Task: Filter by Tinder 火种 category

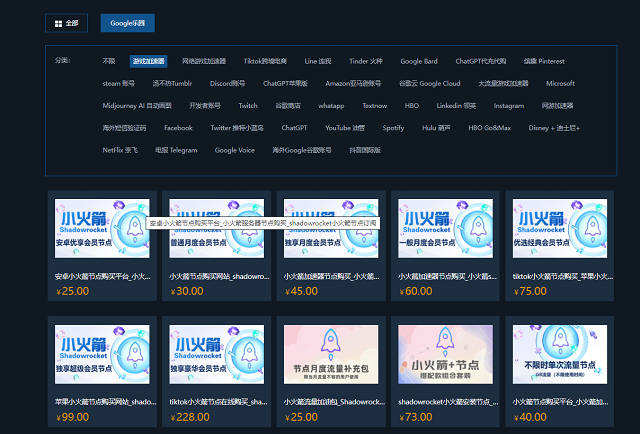Action: [x=366, y=61]
